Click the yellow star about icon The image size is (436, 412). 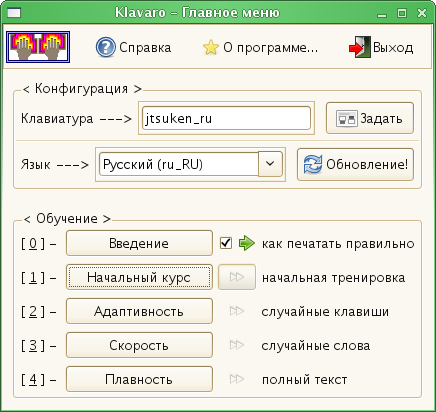click(211, 47)
